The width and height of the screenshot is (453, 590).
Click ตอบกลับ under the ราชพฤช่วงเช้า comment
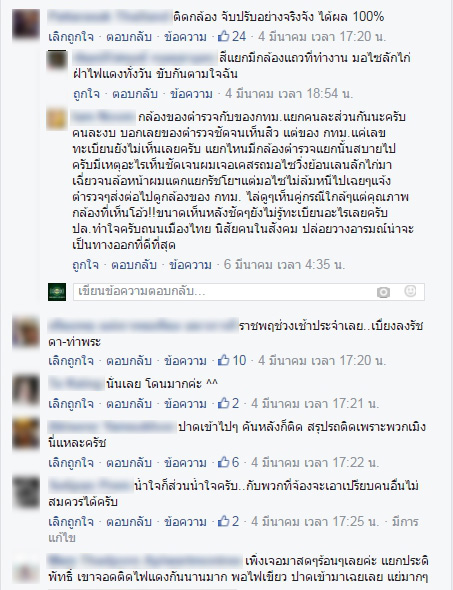(x=129, y=361)
